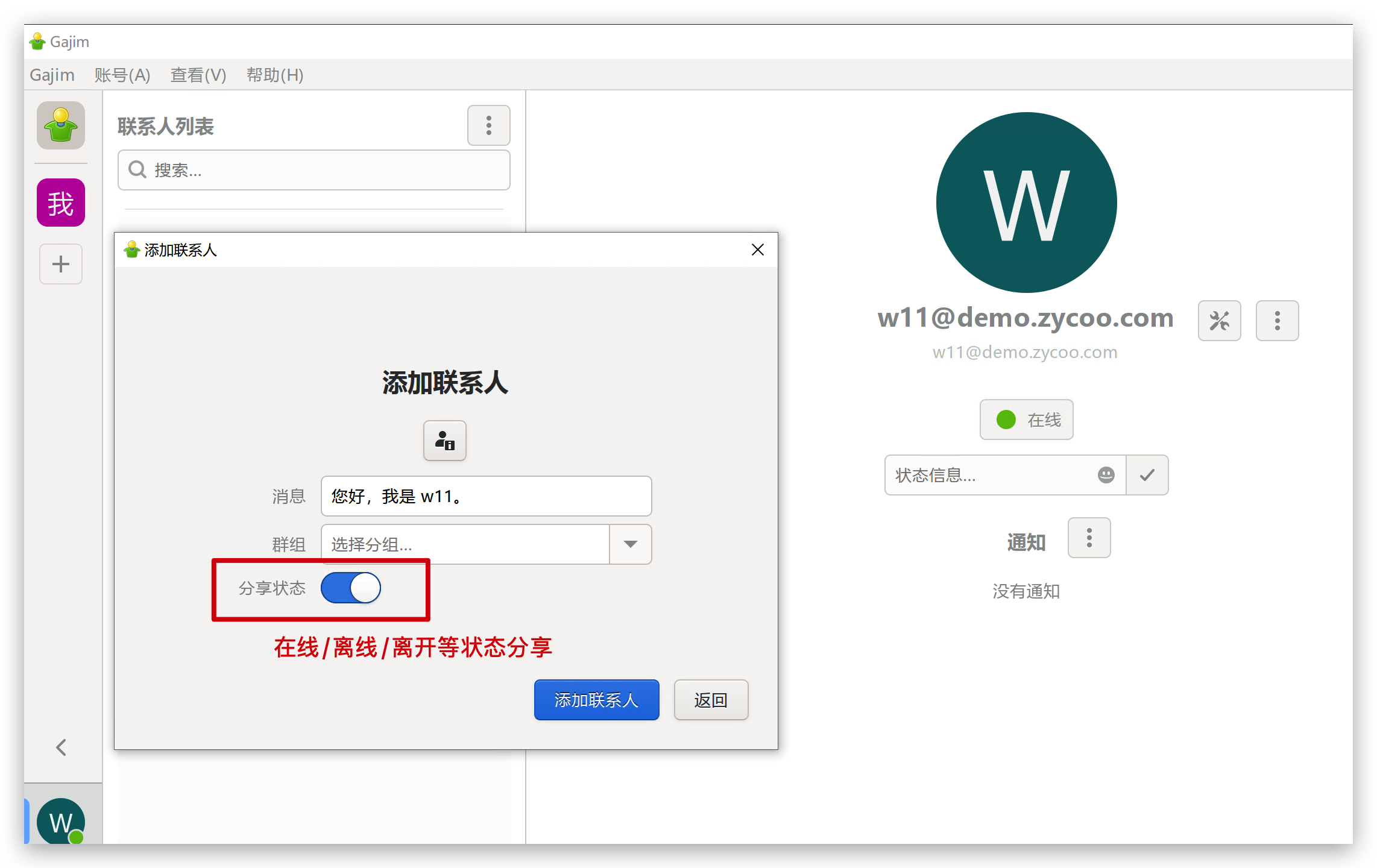The image size is (1377, 868).
Task: Open three-dot menu beside account name
Action: [1278, 321]
